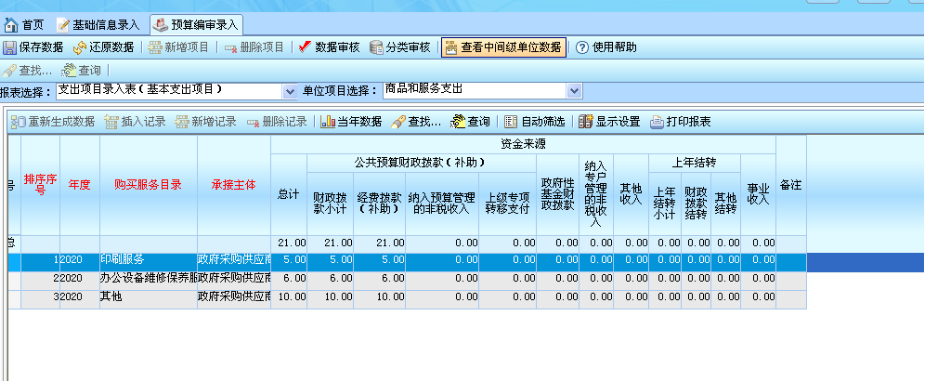
Task: Click the 政府性基金财政拨款 column header
Action: coord(557,195)
